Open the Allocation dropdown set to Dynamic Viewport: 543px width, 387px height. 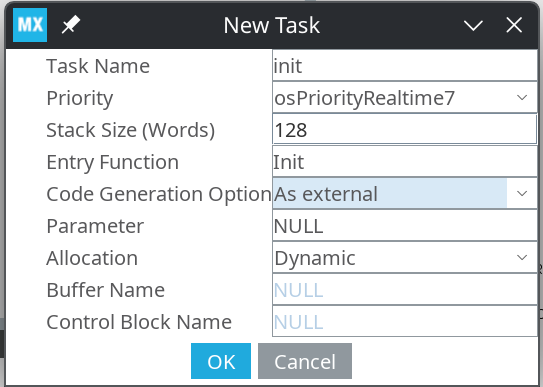click(405, 257)
